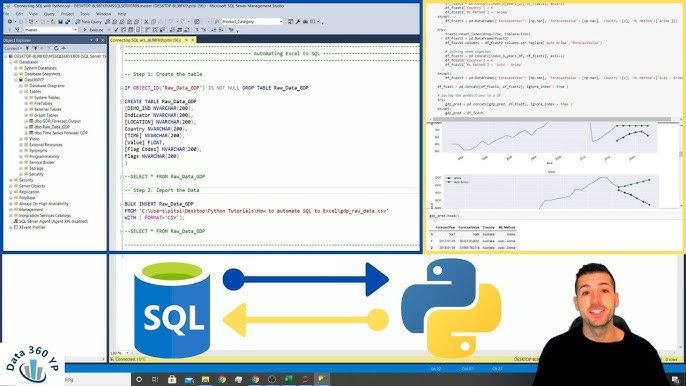Click the Connect button in Object Explorer
Image resolution: width=686 pixels, height=386 pixels.
[13, 48]
